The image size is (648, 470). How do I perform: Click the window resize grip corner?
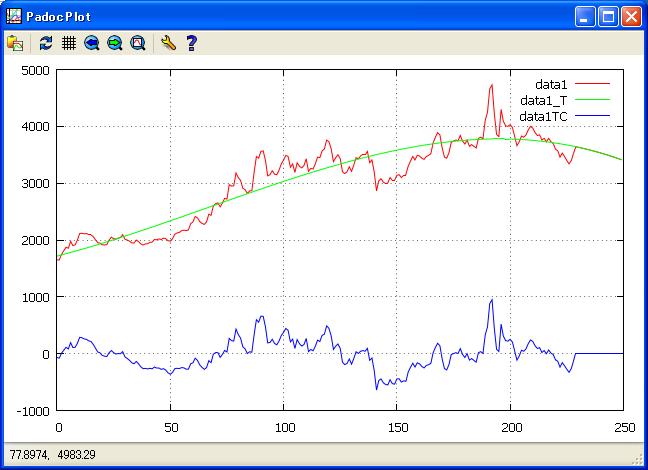pos(639,461)
